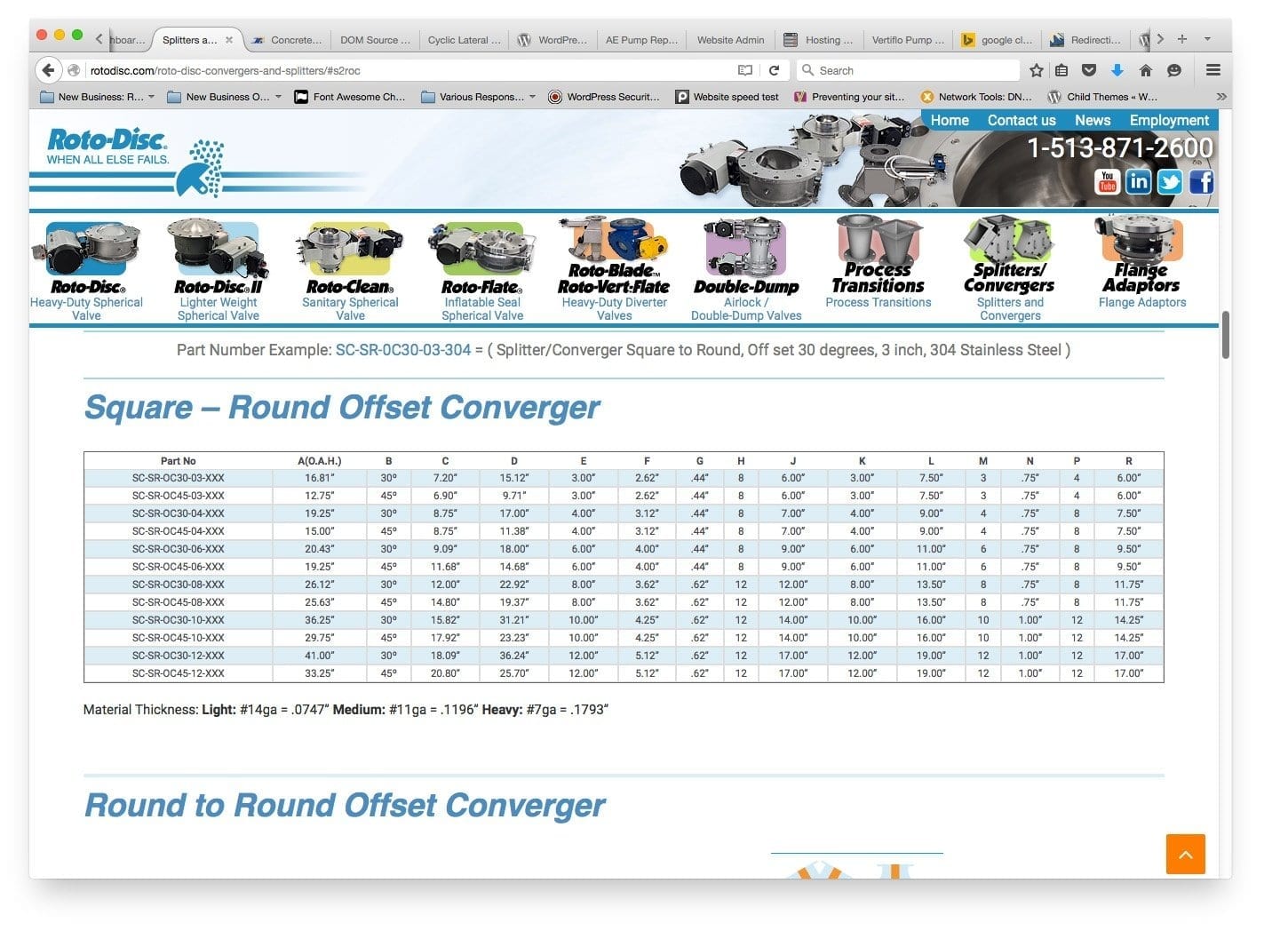The image size is (1288, 939).
Task: Expand the list all tabs dropdown arrow
Action: [1207, 39]
